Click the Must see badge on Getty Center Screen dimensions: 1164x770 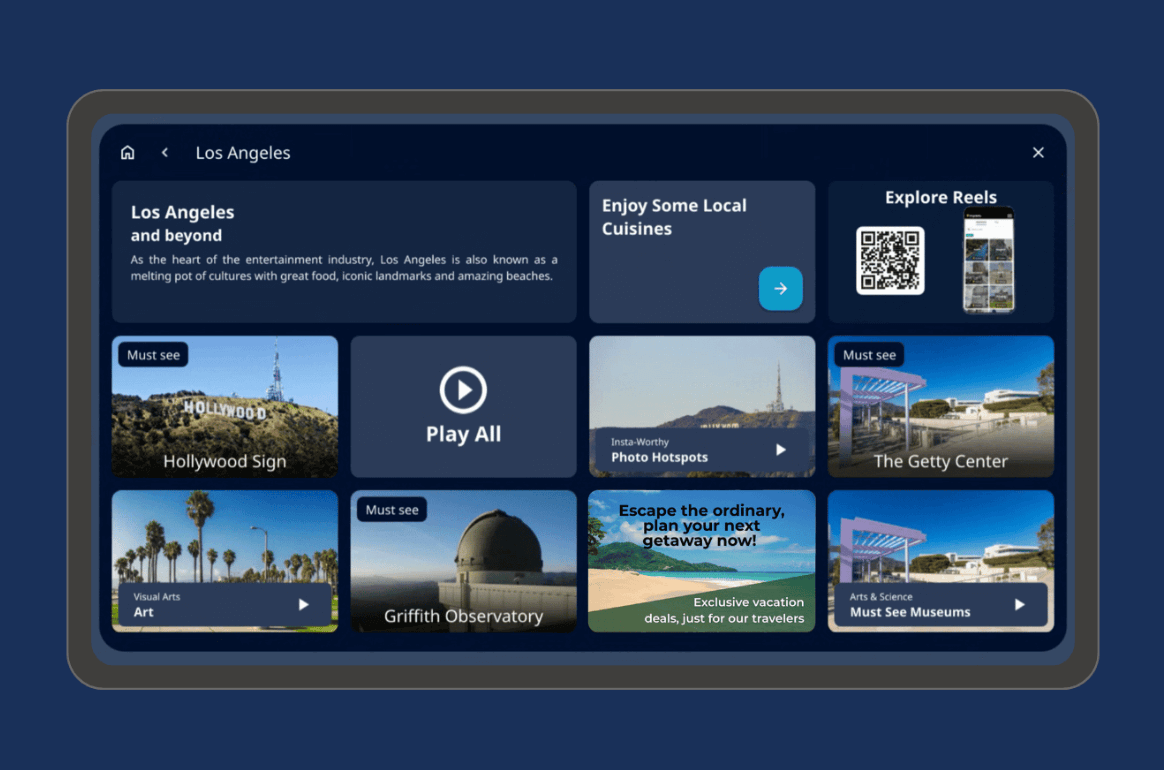tap(869, 355)
